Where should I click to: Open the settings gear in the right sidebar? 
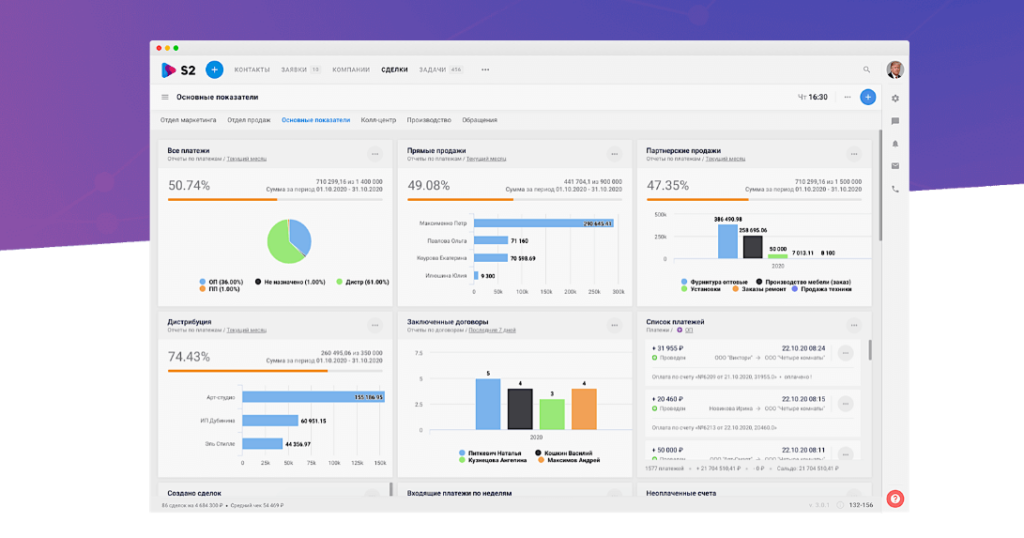[895, 98]
